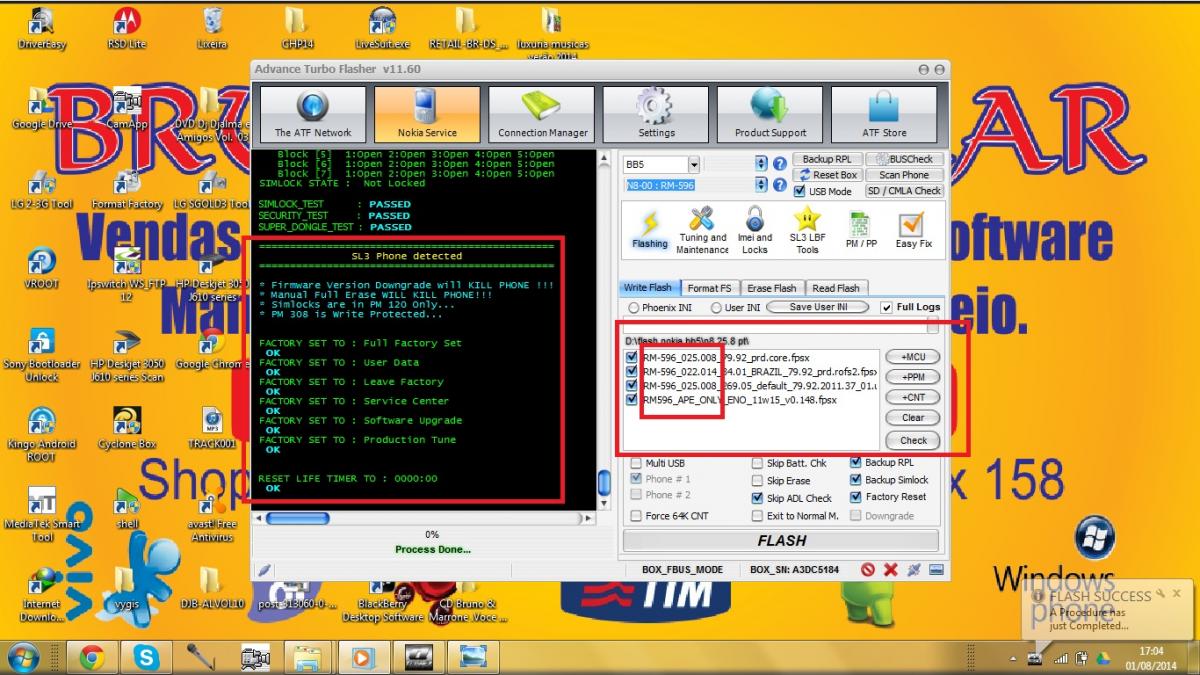
Task: Enable Force 64K CNT checkbox
Action: (x=634, y=516)
